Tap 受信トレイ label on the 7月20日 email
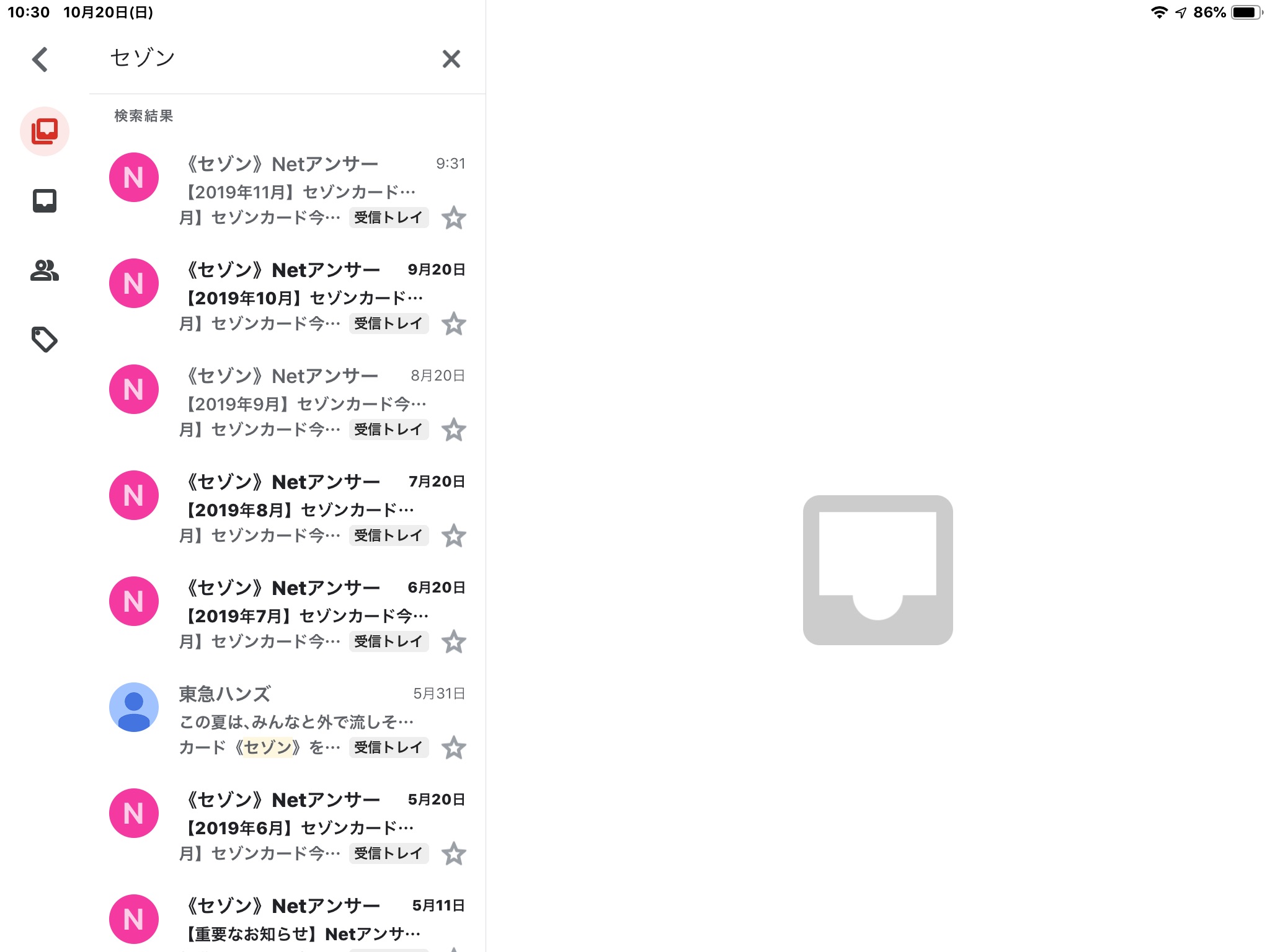Screen dimensions: 1270x952 (389, 535)
